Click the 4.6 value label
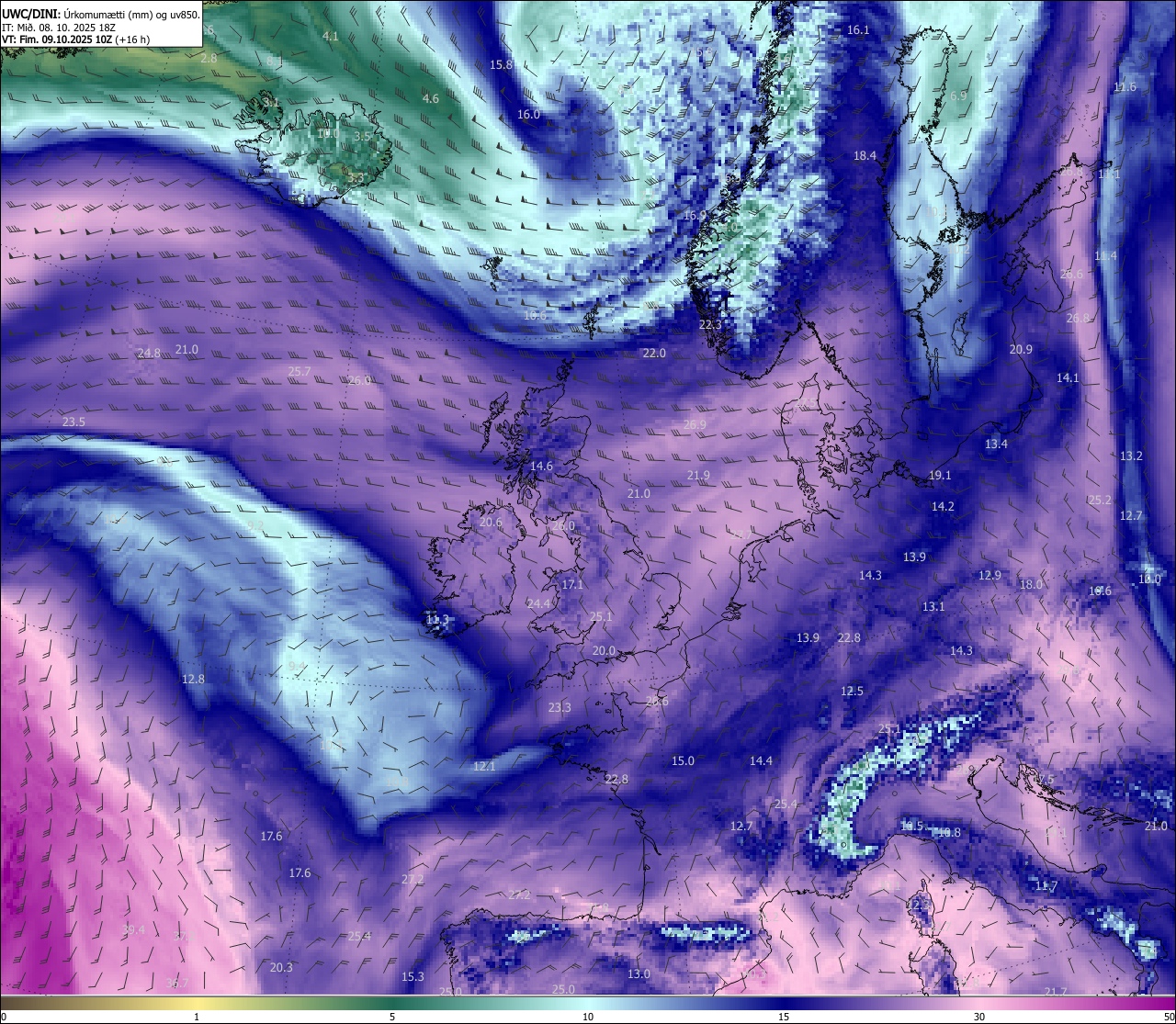This screenshot has width=1176, height=1024. tap(431, 99)
